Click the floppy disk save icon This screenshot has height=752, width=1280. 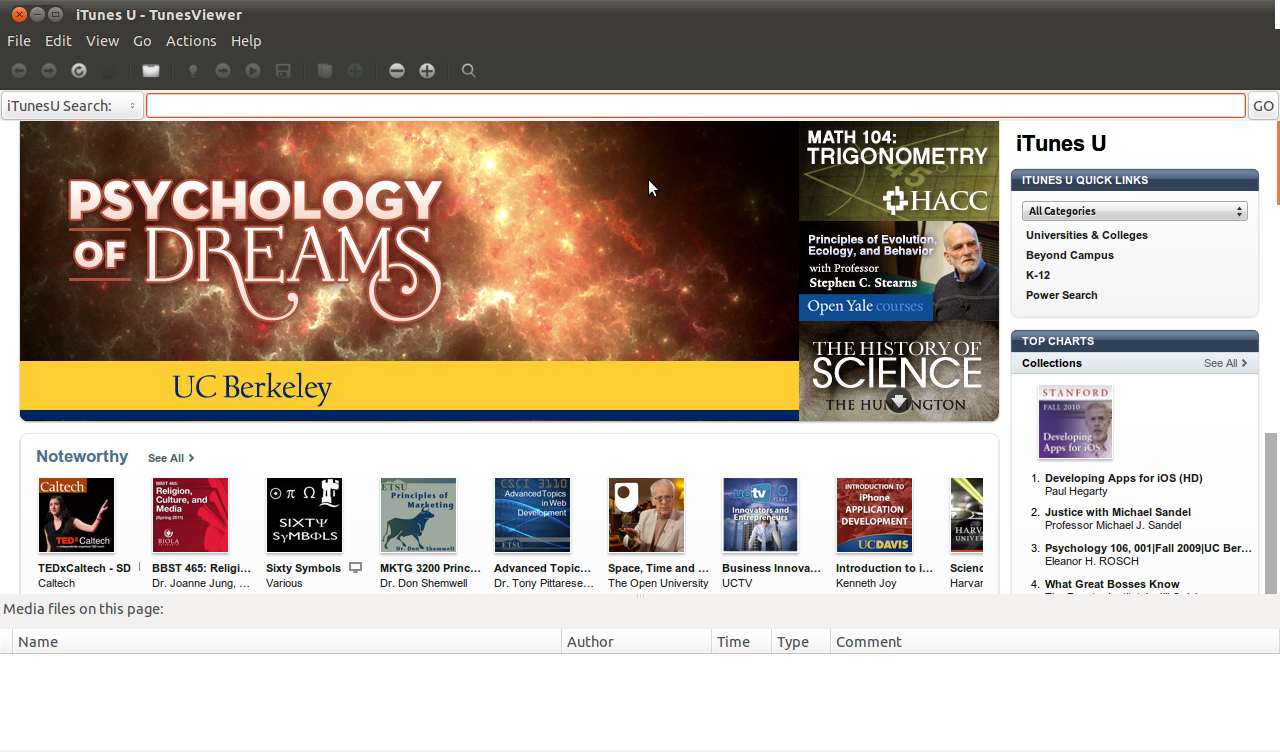pos(283,71)
